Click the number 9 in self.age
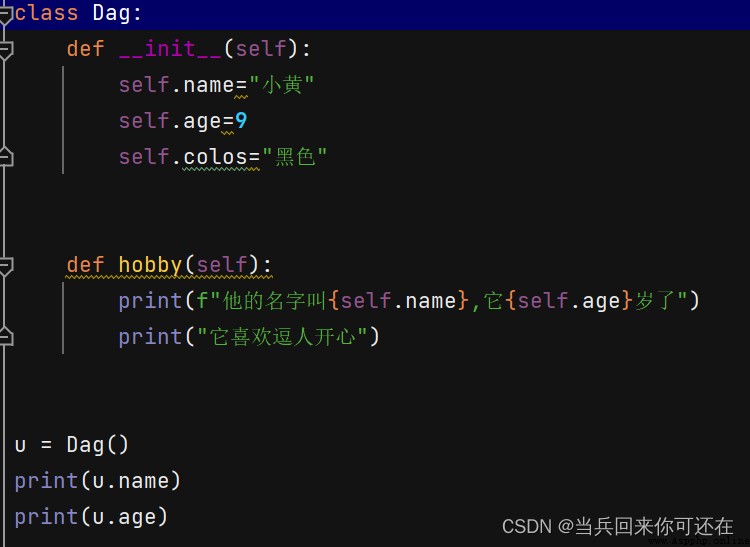The height and width of the screenshot is (547, 750). (241, 121)
